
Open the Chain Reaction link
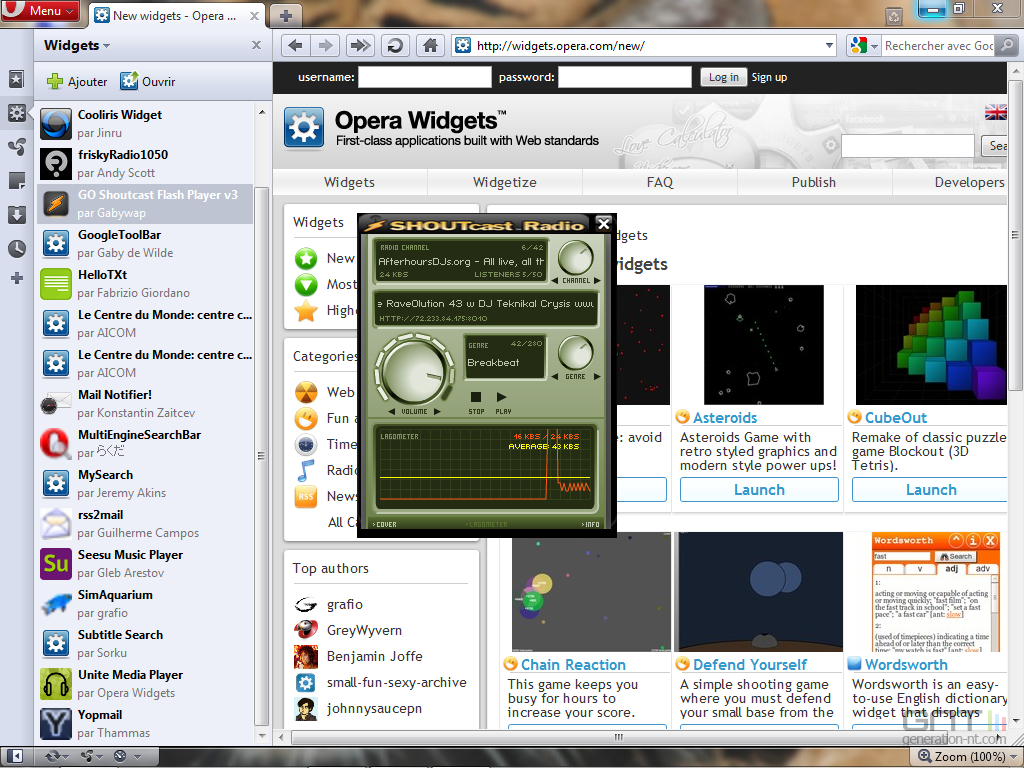(x=573, y=664)
